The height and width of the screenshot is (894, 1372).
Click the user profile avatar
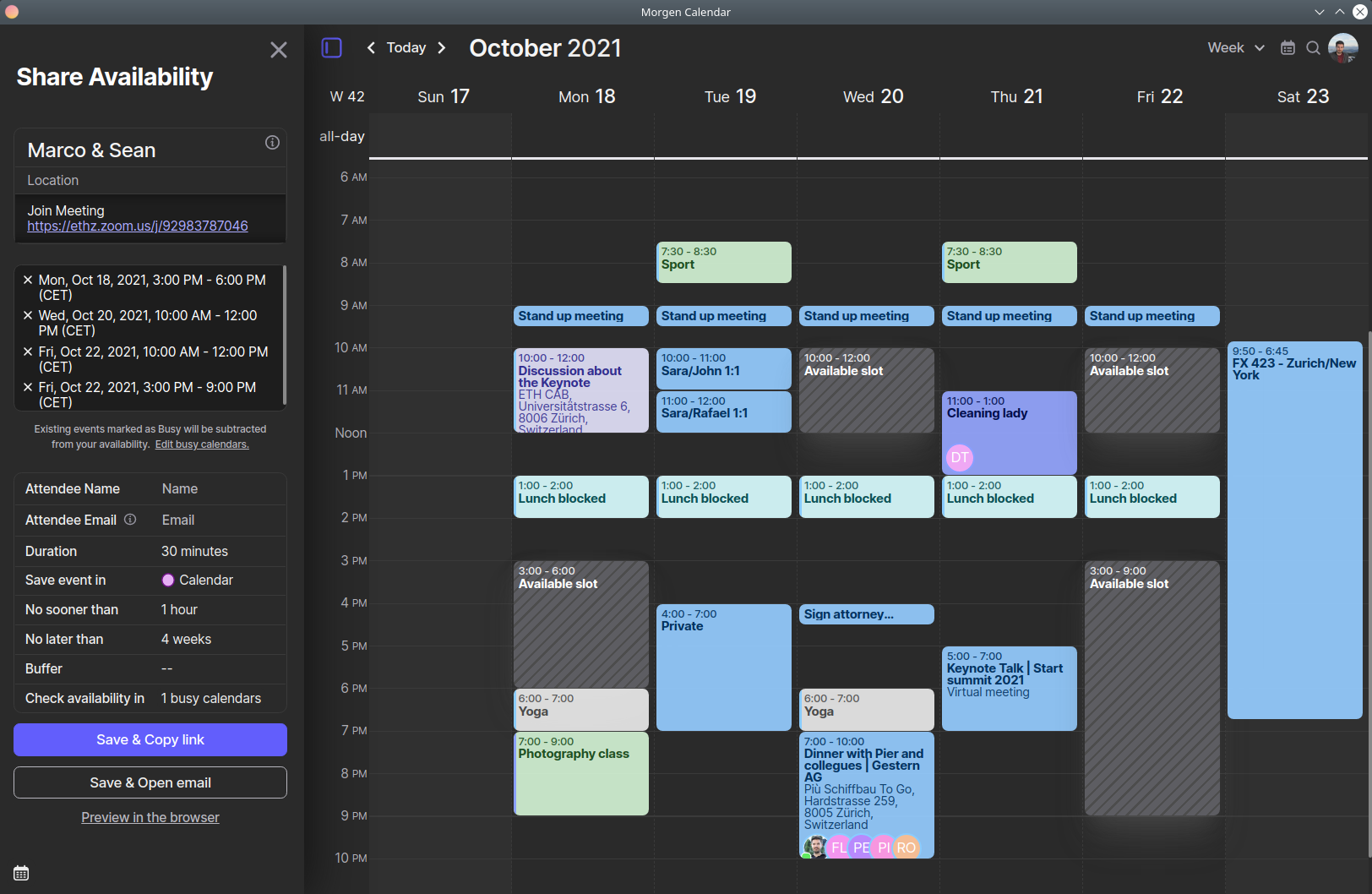[1342, 48]
